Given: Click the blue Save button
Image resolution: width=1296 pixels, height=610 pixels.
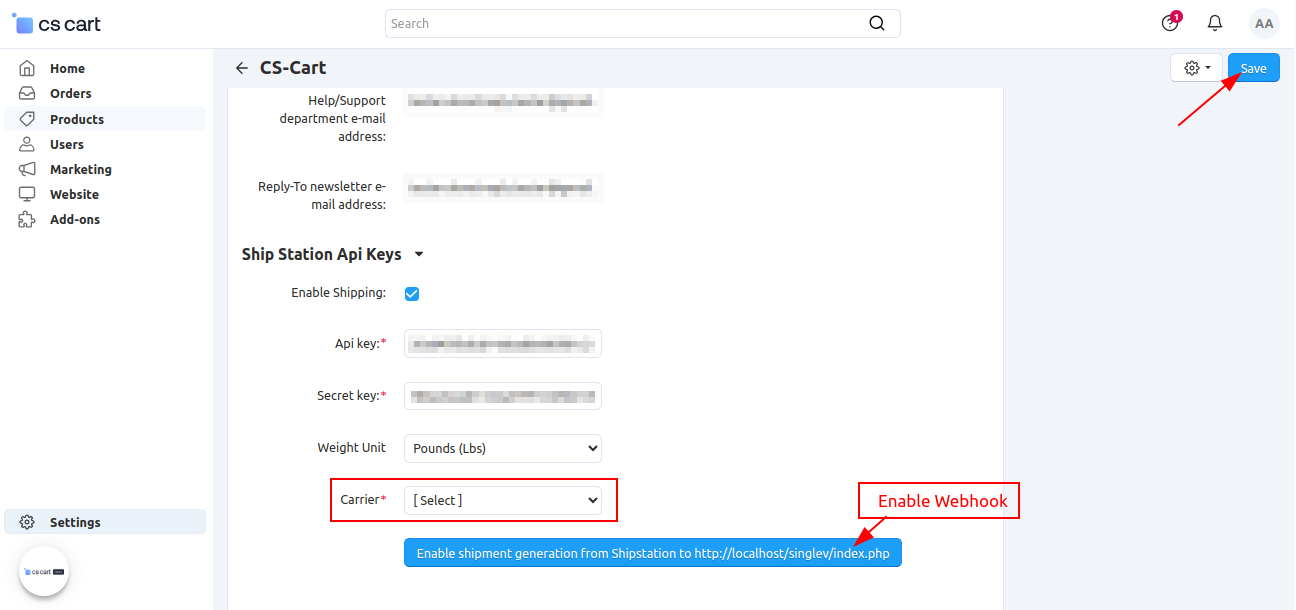Looking at the screenshot, I should click(1254, 68).
